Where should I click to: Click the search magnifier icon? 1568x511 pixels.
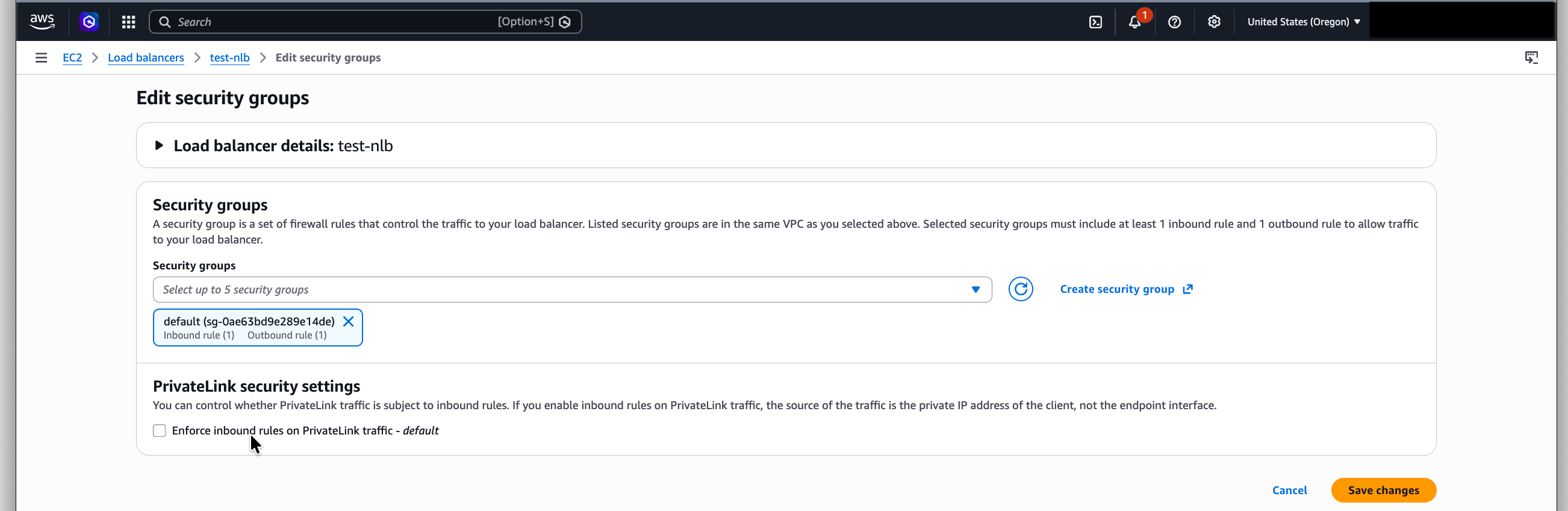point(164,22)
